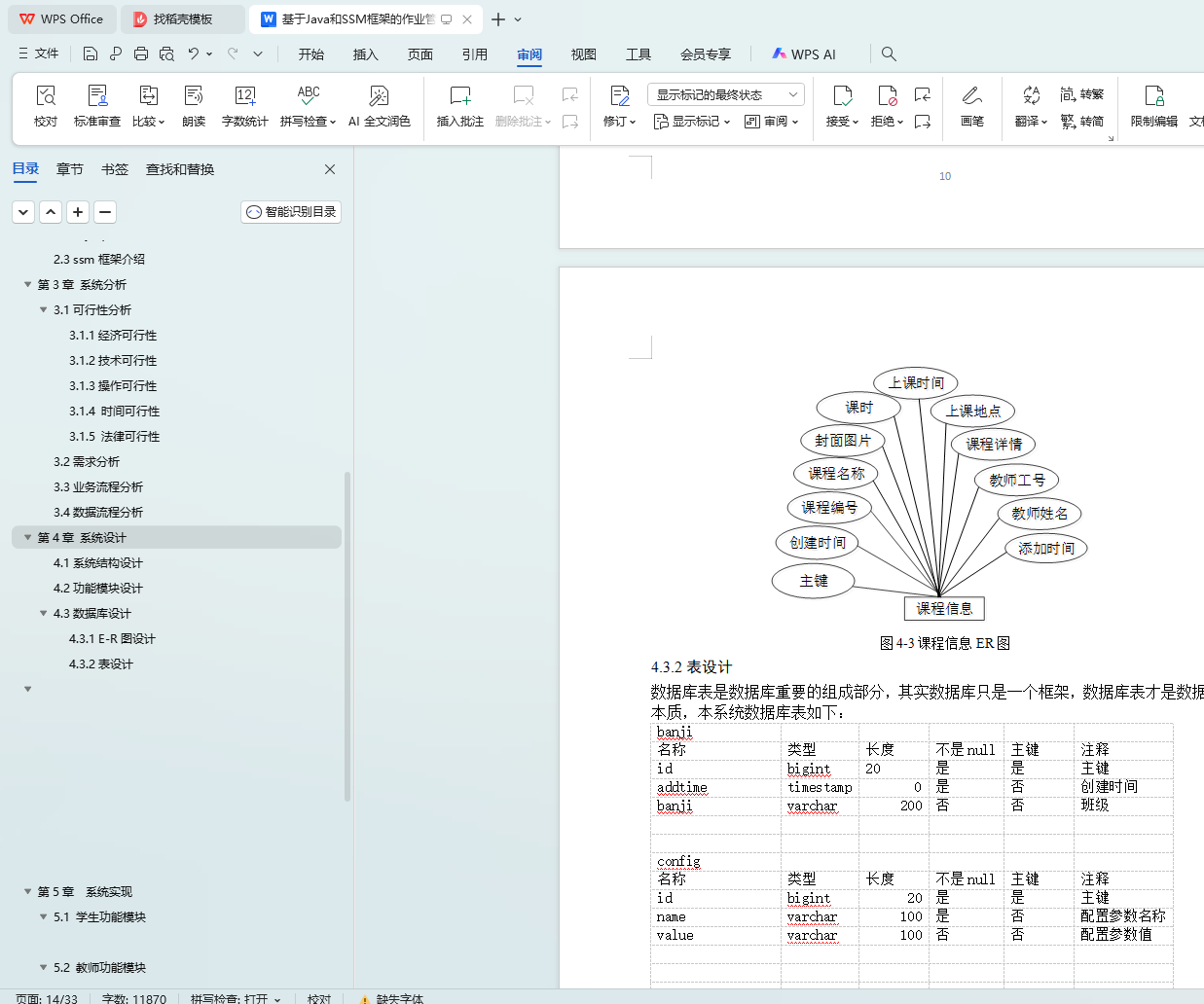Run 拼写检查 spell check
The height and width of the screenshot is (1004, 1204).
click(x=308, y=105)
